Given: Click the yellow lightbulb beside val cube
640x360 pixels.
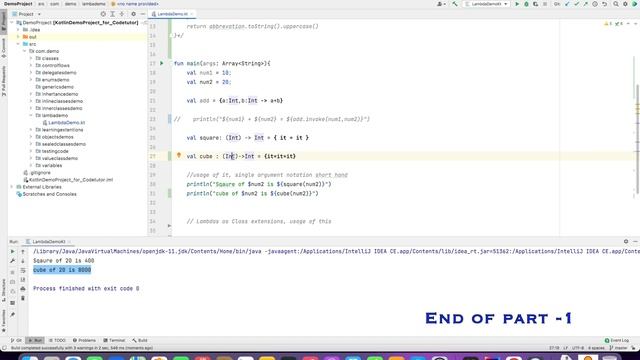Looking at the screenshot, I should [x=178, y=155].
